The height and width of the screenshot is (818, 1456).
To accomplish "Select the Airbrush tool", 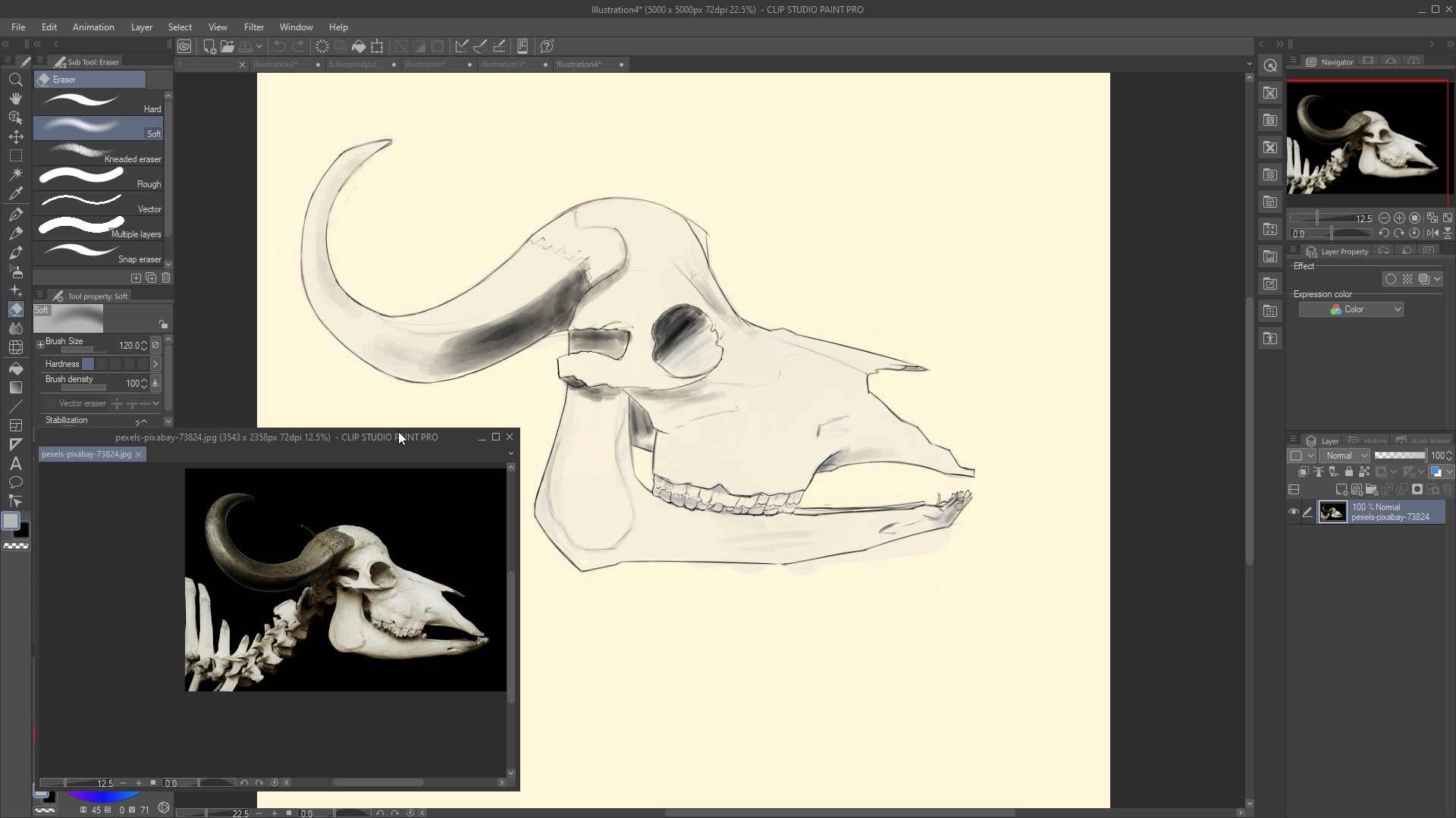I will point(15,271).
